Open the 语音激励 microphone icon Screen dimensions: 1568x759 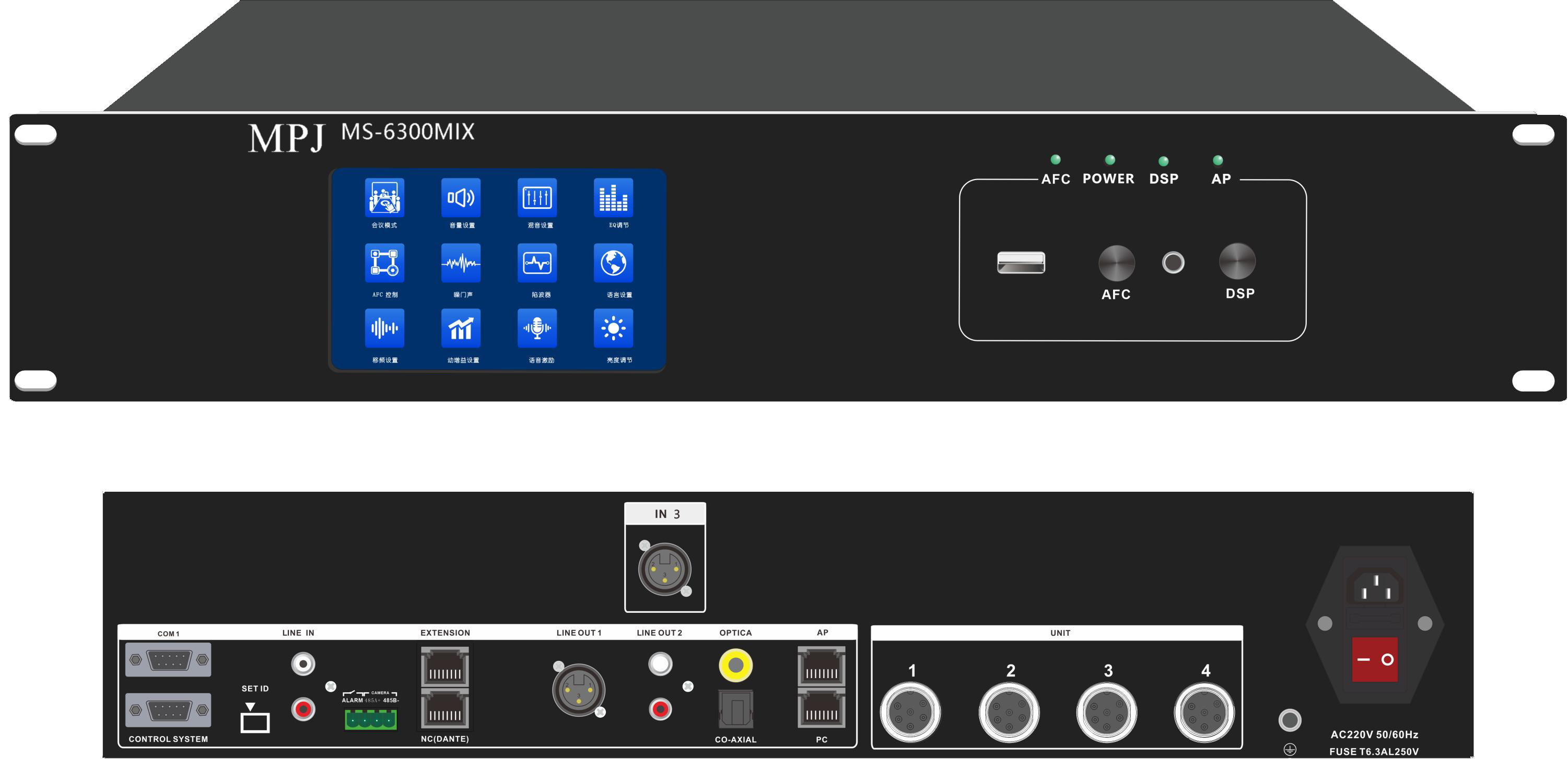pyautogui.click(x=537, y=328)
